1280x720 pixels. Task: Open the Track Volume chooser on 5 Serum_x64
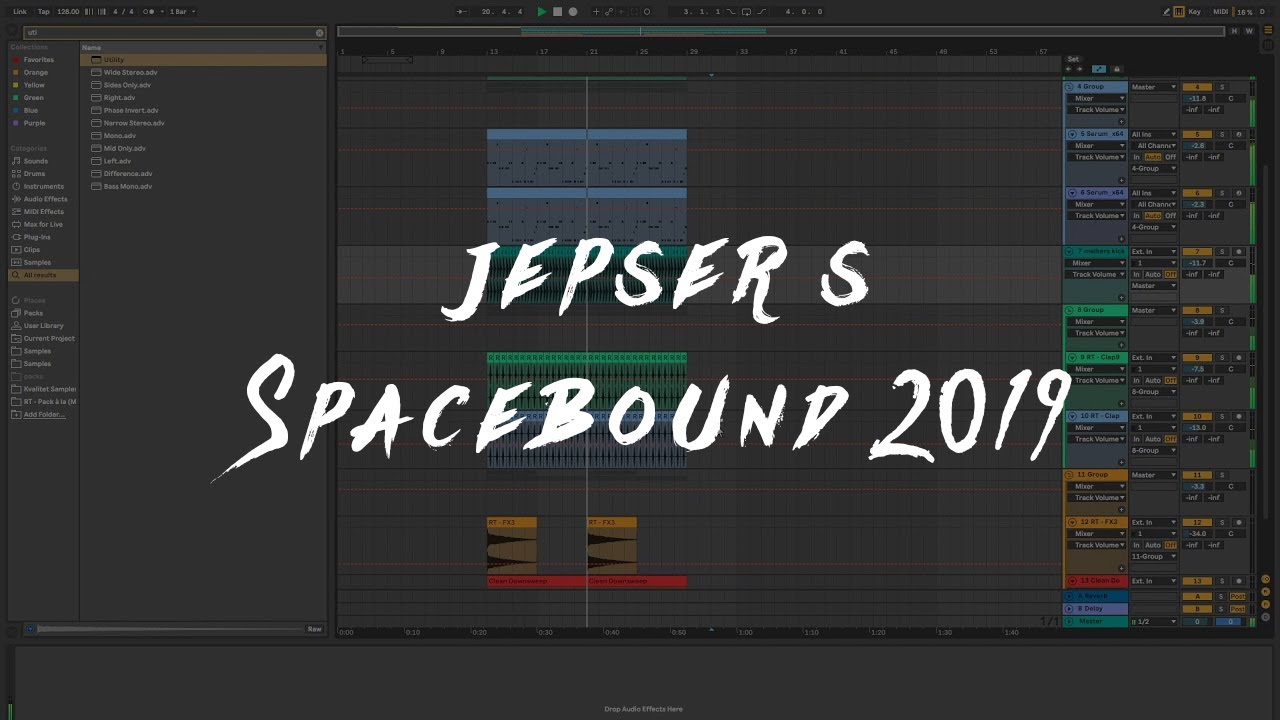click(1098, 157)
